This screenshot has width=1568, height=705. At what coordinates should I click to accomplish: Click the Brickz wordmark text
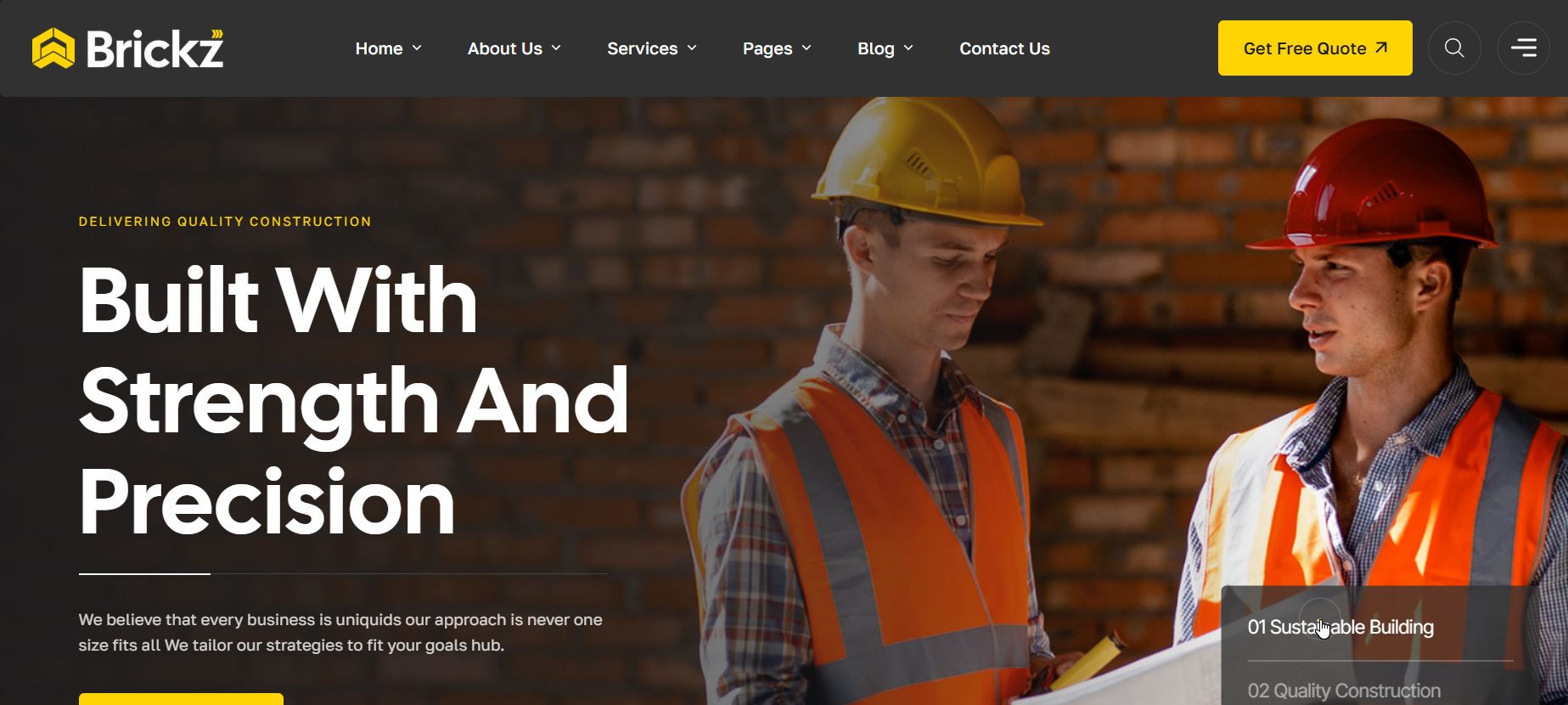coord(155,48)
